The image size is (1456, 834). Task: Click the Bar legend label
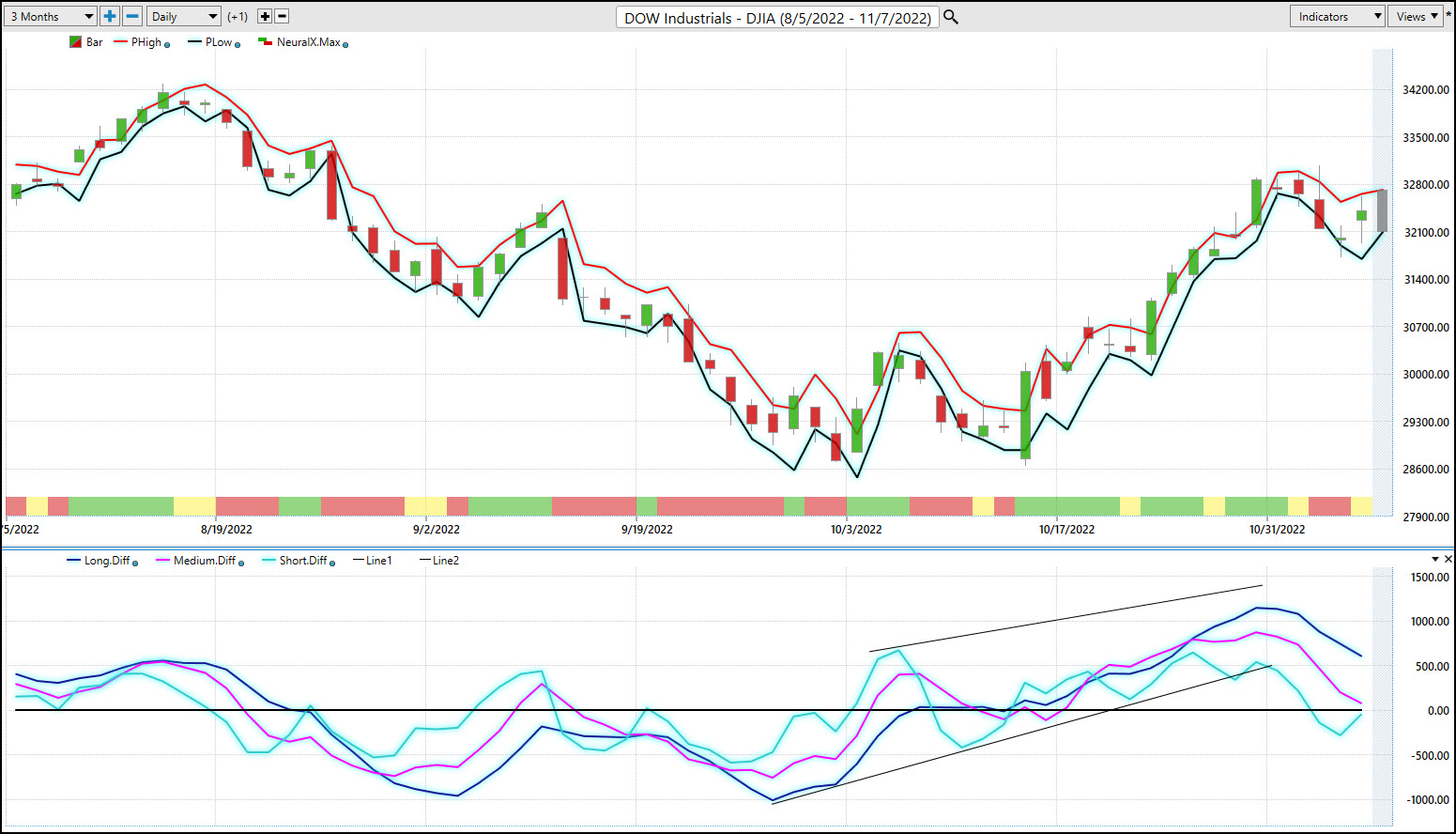pyautogui.click(x=95, y=42)
